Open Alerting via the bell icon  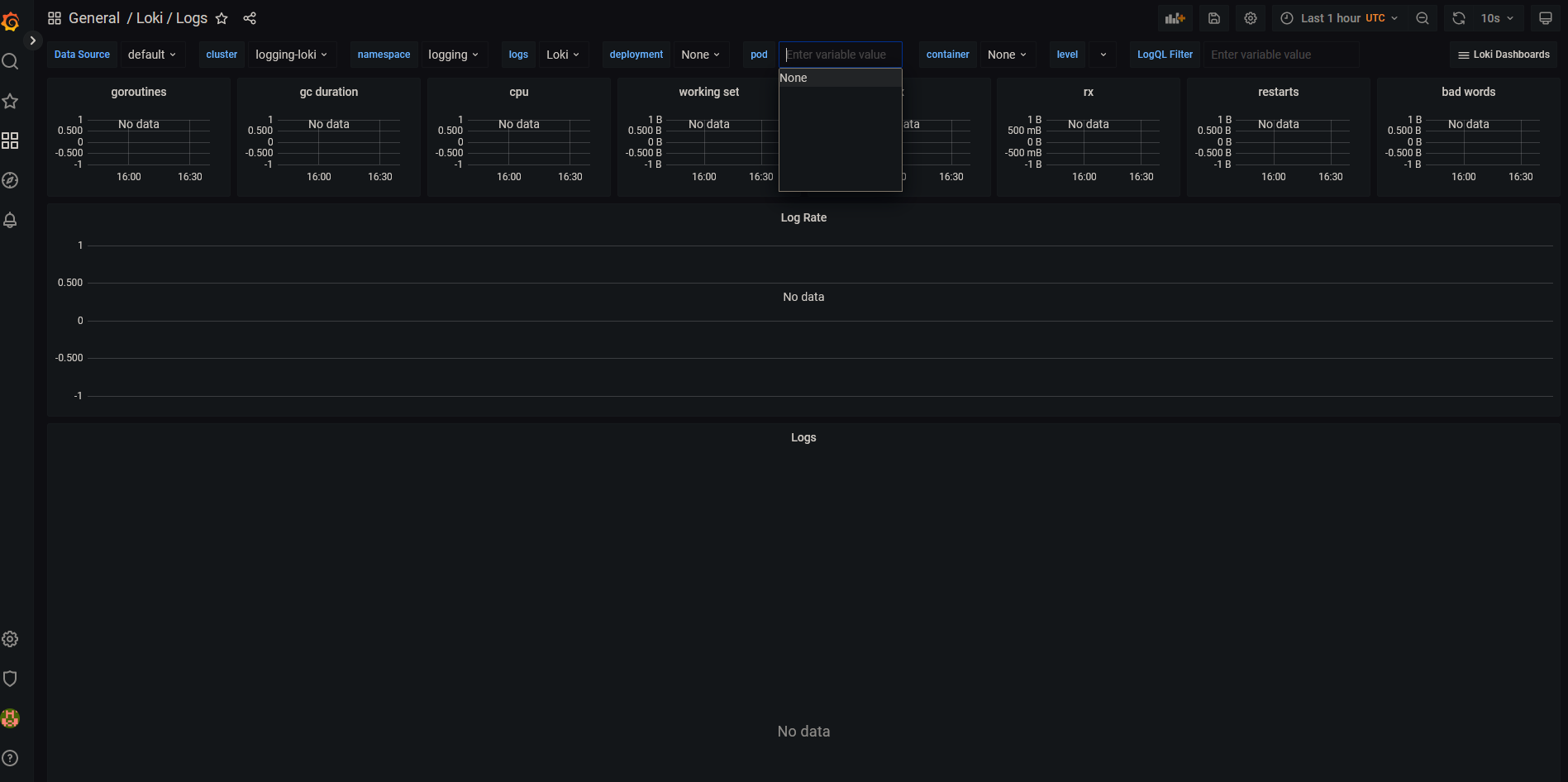(x=11, y=220)
